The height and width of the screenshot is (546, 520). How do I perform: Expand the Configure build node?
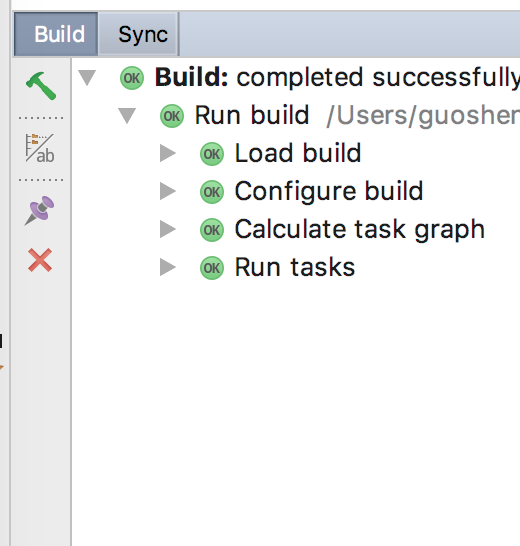(168, 192)
